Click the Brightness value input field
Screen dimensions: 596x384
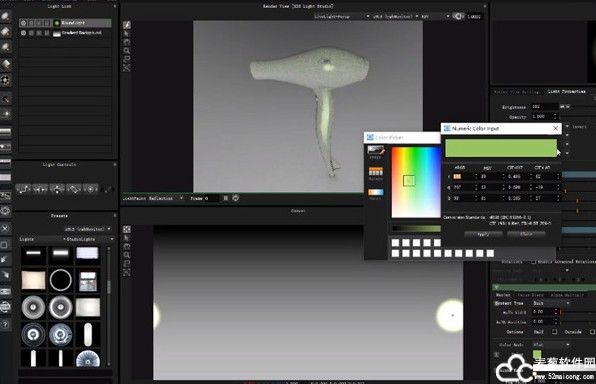[x=545, y=107]
